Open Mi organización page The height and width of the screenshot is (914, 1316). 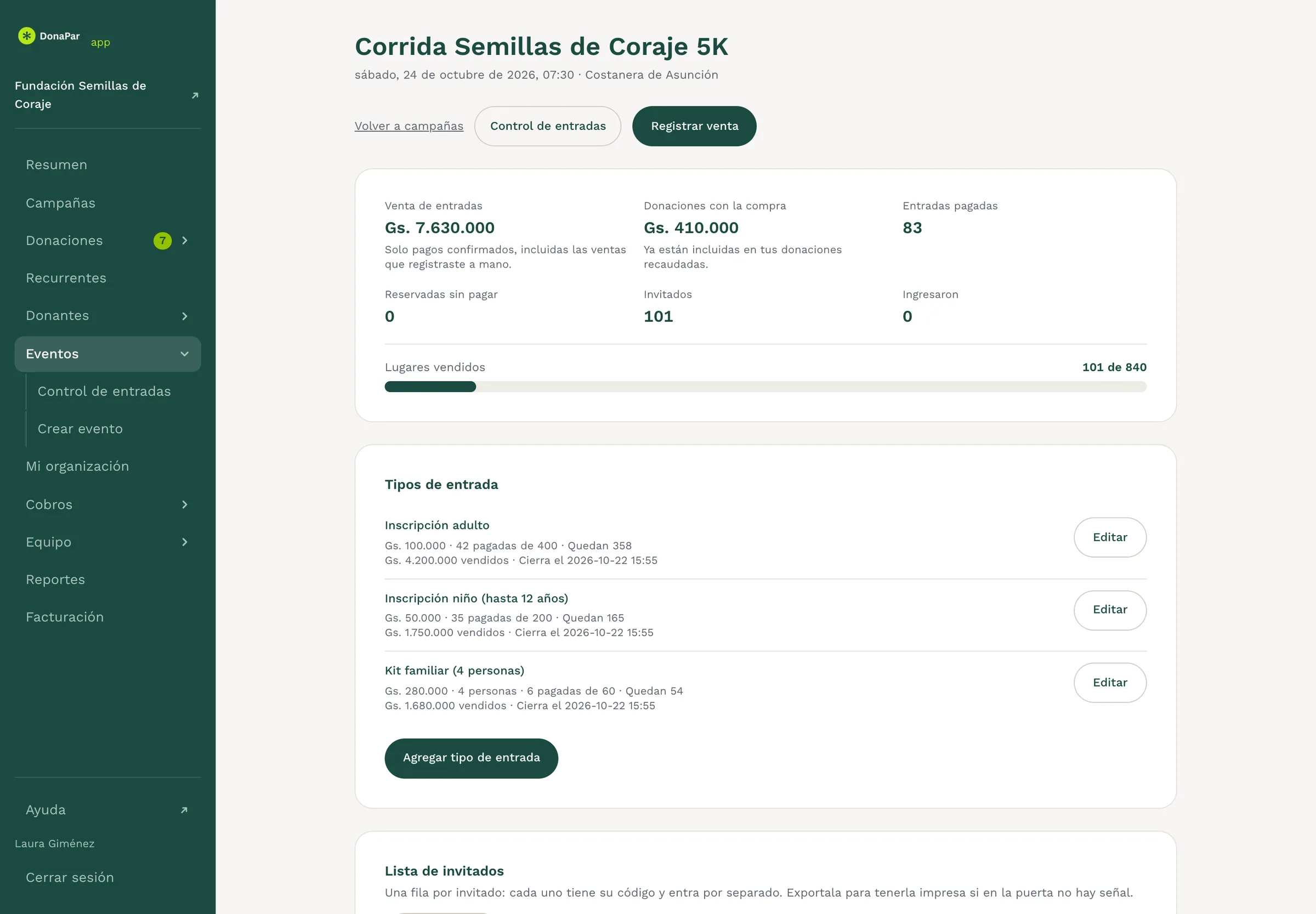(107, 466)
